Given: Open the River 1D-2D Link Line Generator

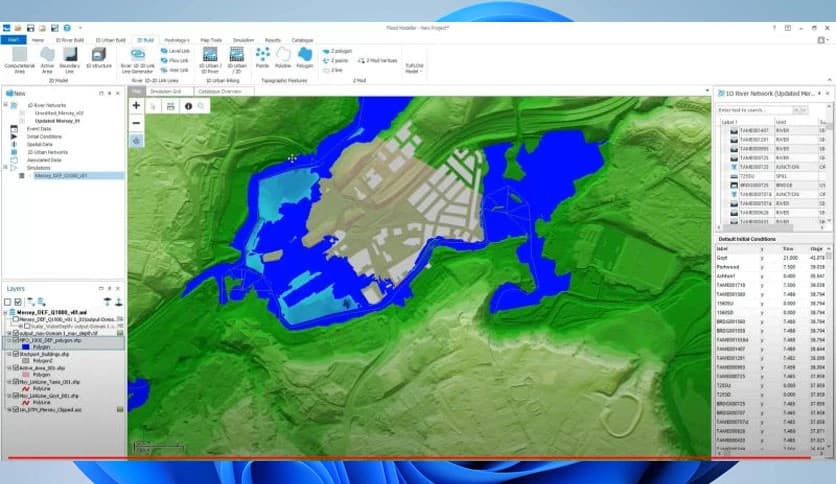Looking at the screenshot, I should (138, 60).
